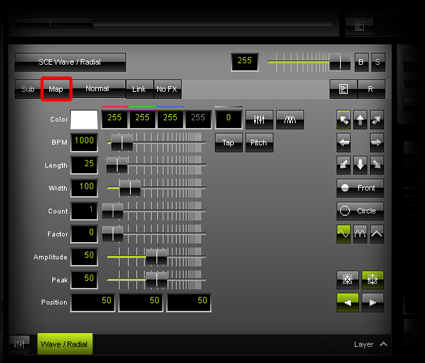The image size is (425, 363).
Task: Choose the sine wave shape
Action: pos(343,234)
